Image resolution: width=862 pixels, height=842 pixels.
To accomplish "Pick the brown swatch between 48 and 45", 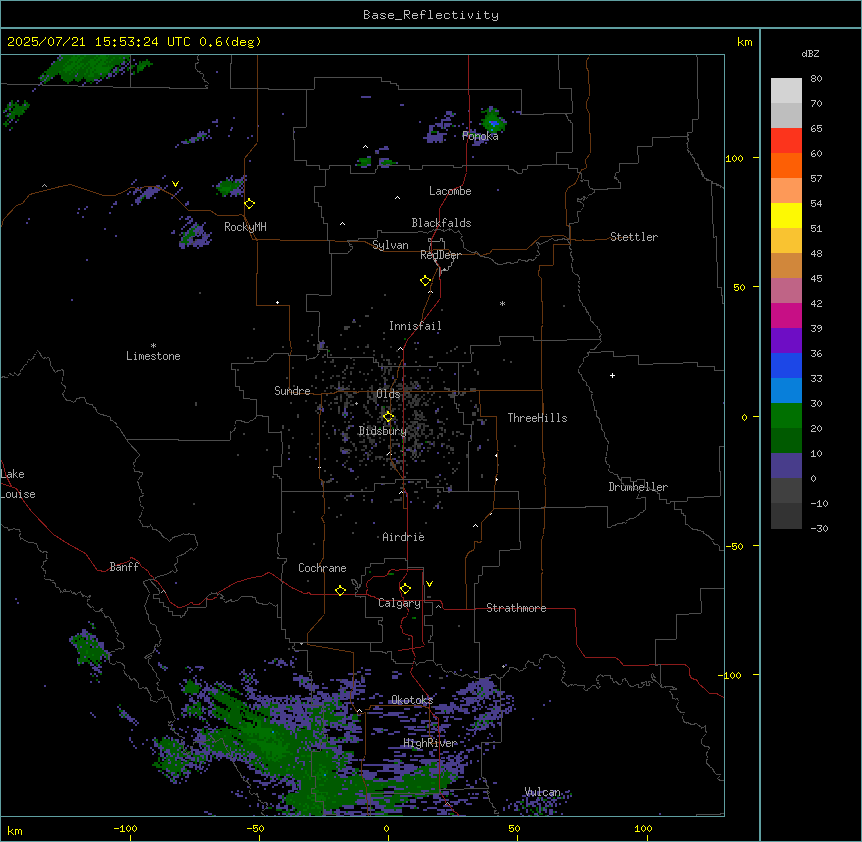I will pos(786,265).
